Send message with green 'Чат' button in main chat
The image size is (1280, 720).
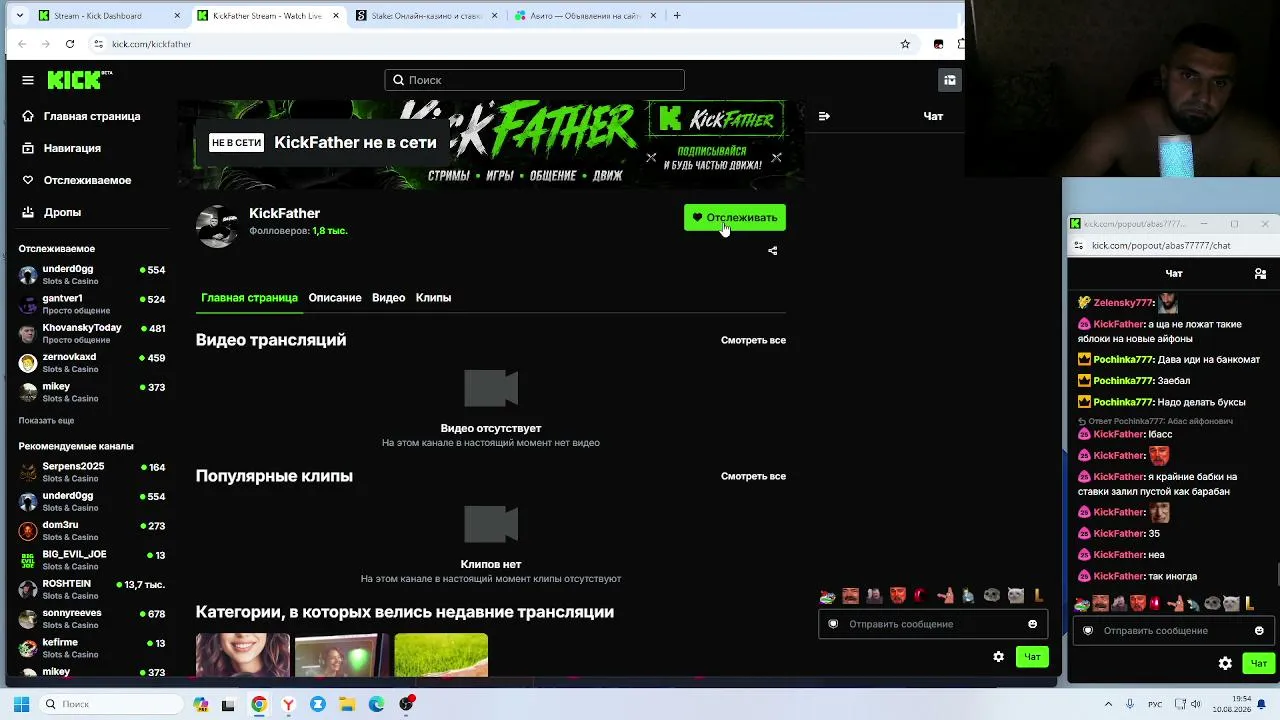tap(1032, 656)
